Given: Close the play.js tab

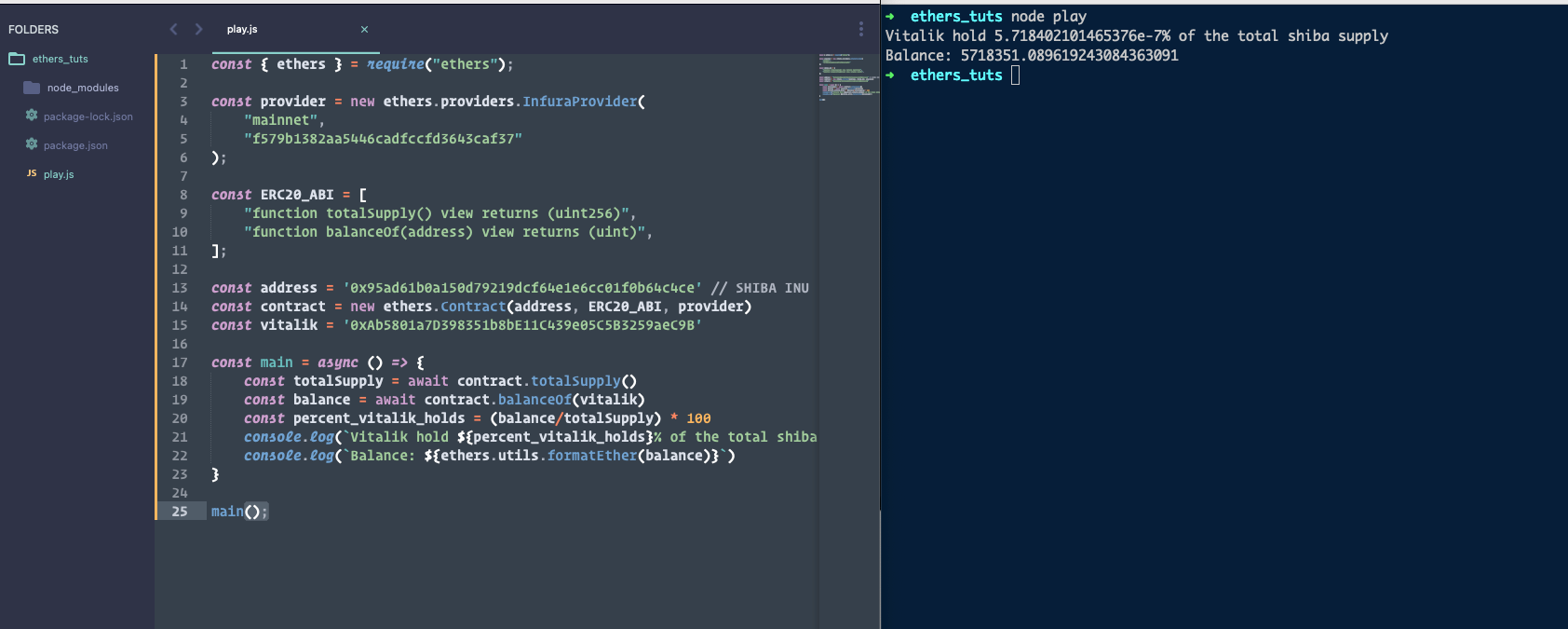Looking at the screenshot, I should pos(364,29).
